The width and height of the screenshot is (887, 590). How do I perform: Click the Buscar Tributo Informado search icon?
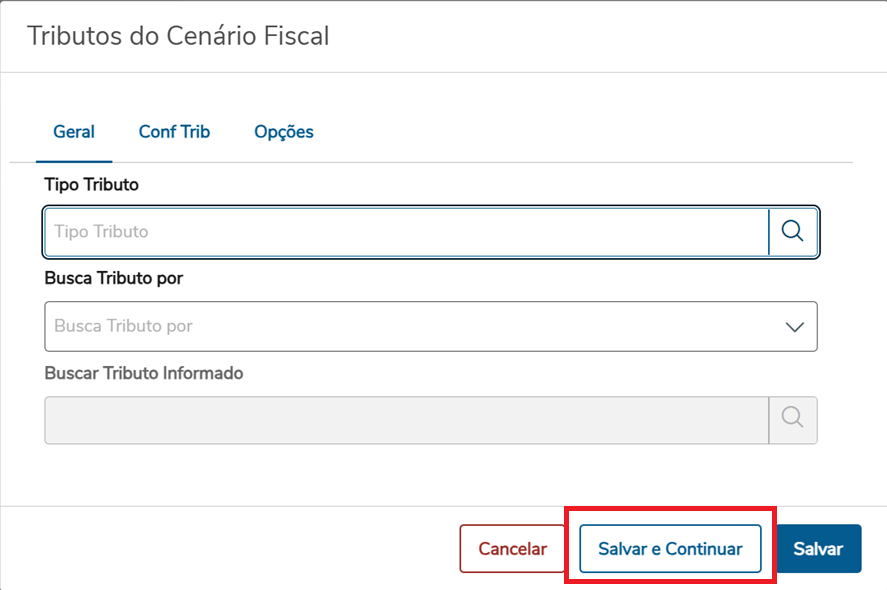click(x=793, y=420)
